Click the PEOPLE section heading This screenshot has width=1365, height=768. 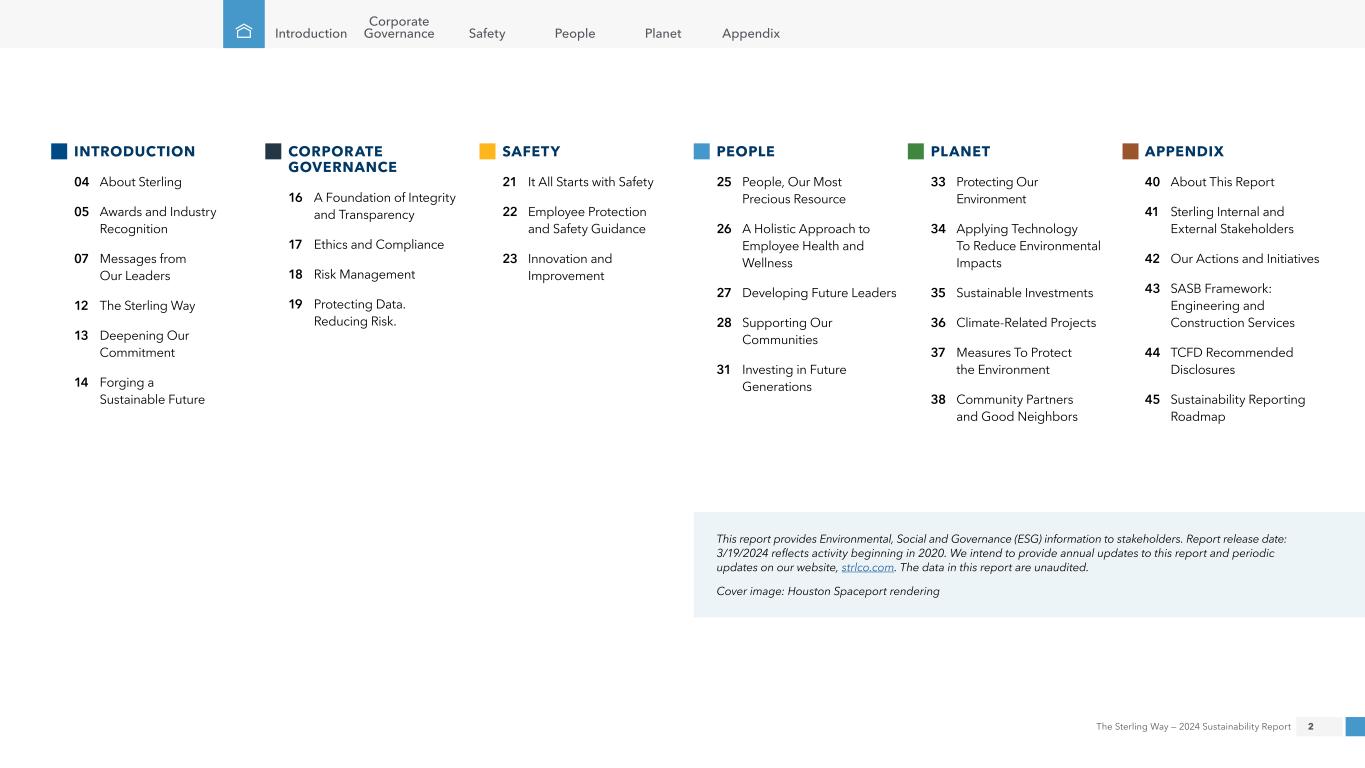pos(745,151)
